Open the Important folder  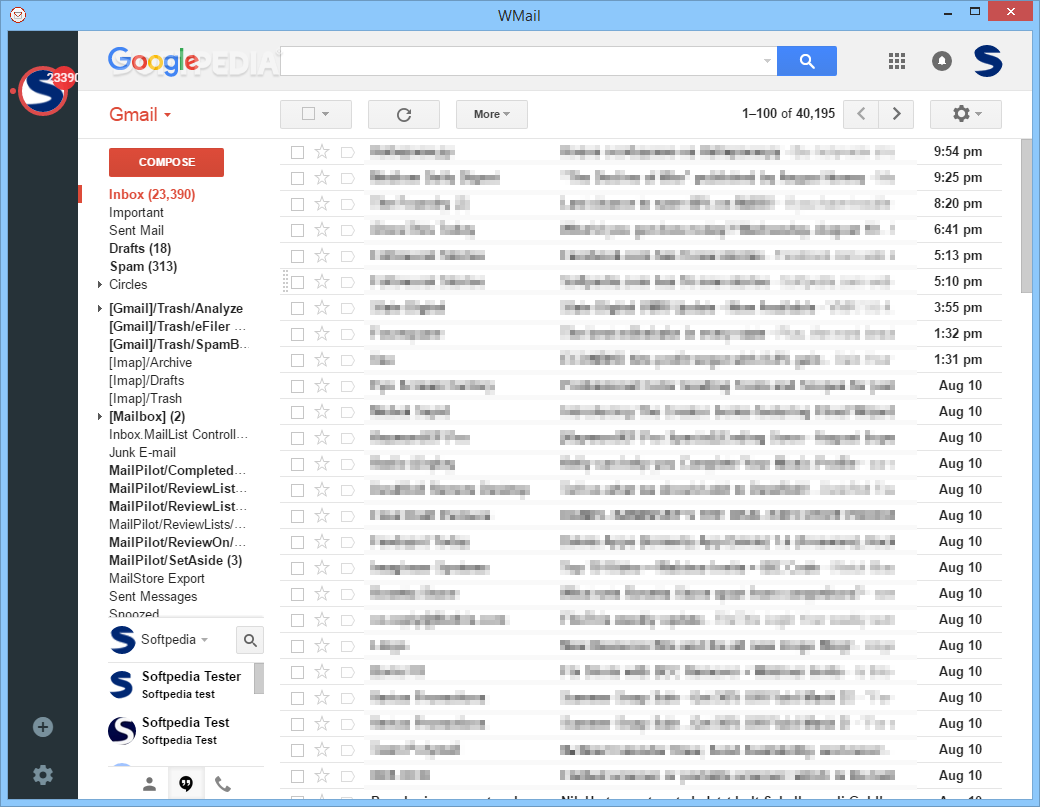(x=136, y=213)
